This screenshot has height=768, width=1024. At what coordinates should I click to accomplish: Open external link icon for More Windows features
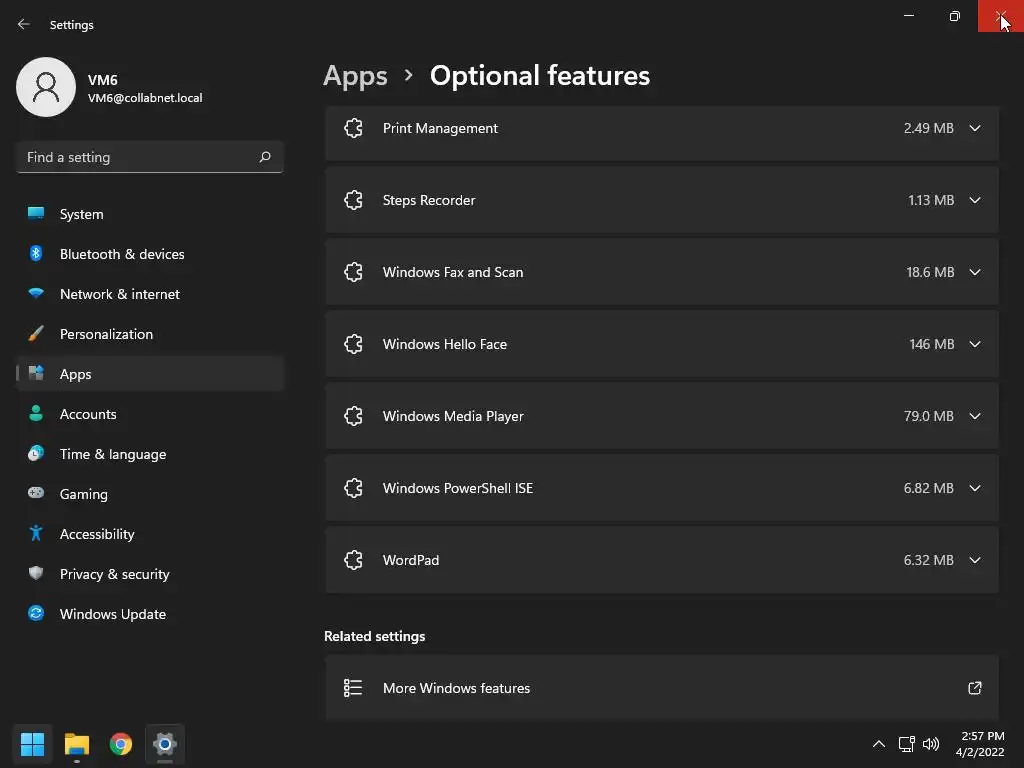click(x=975, y=688)
